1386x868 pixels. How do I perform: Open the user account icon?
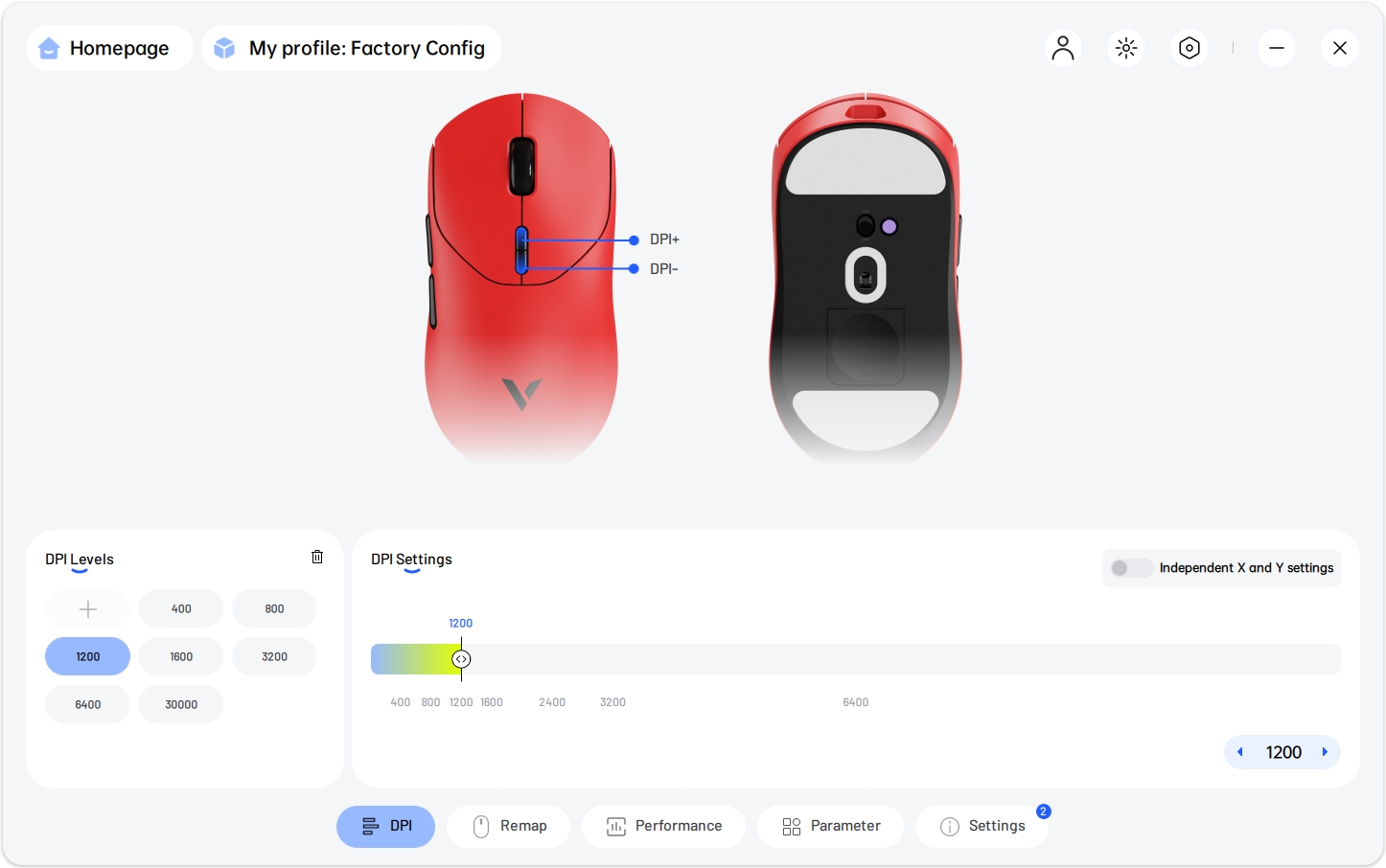1062,48
